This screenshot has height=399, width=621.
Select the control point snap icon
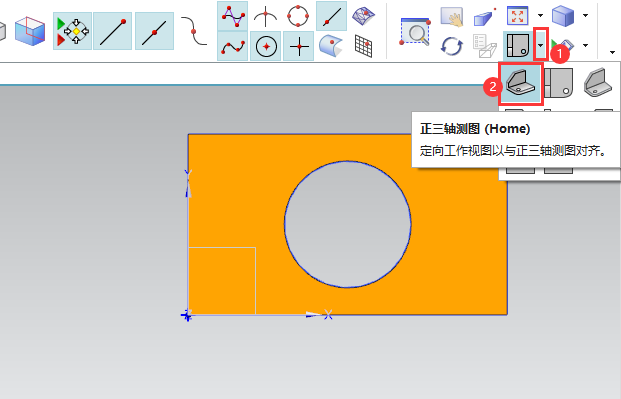coord(232,16)
